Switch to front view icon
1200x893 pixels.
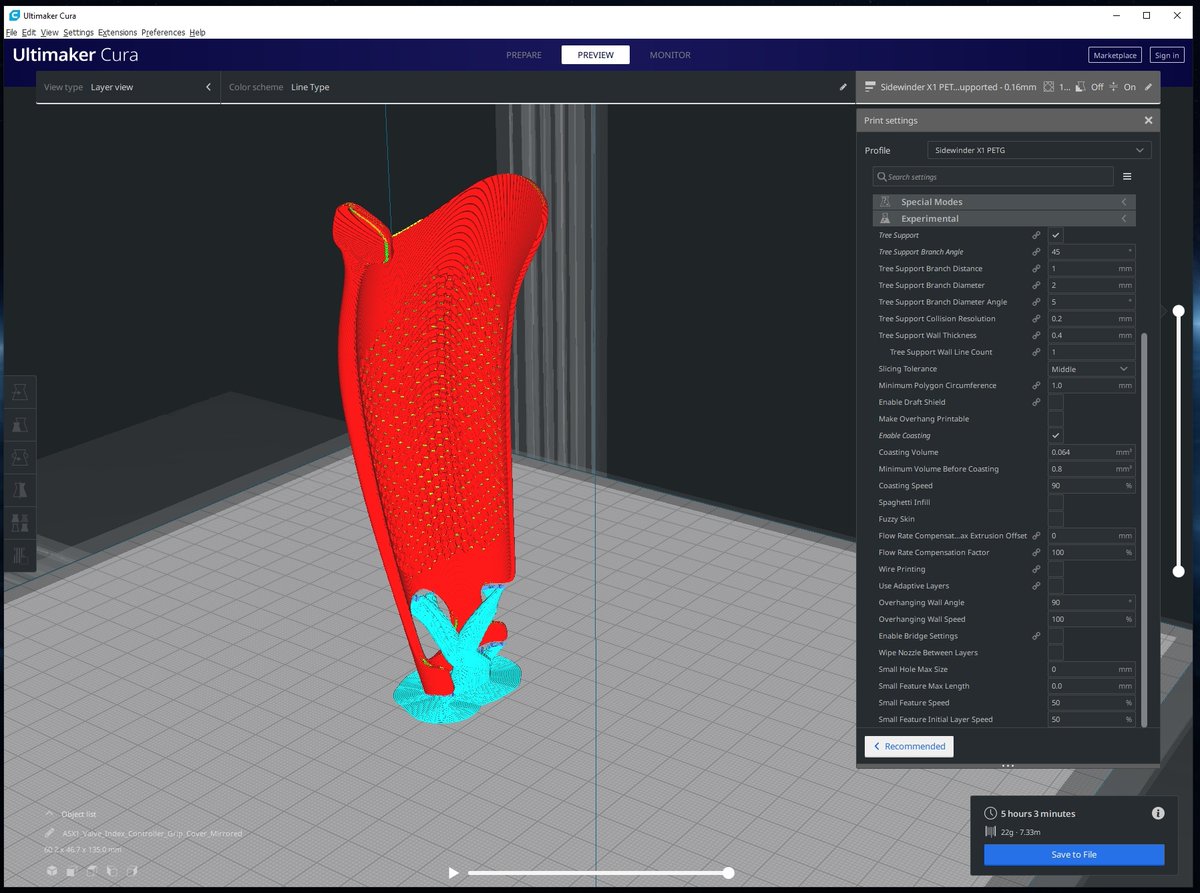click(x=72, y=871)
